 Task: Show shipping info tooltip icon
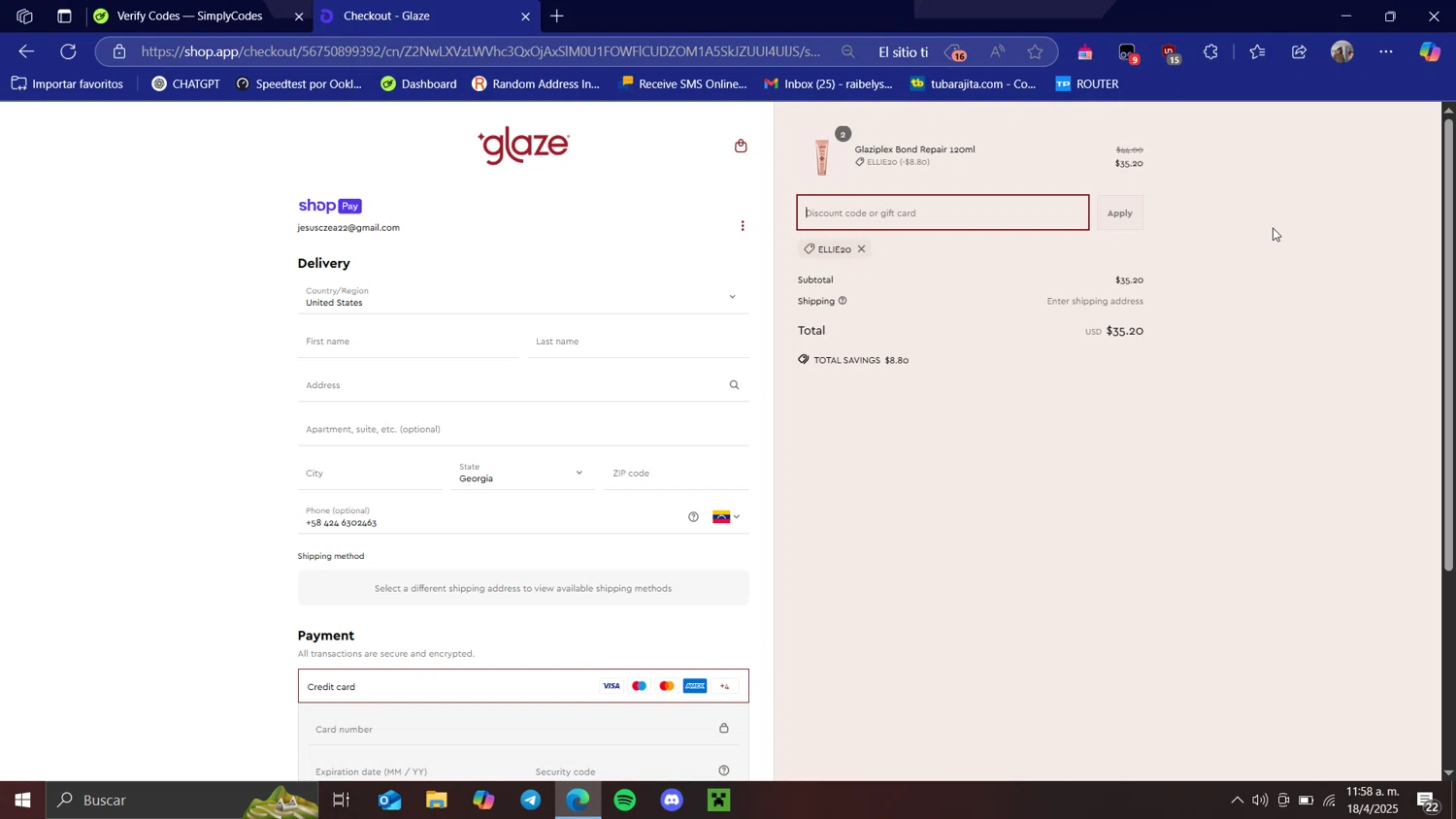tap(843, 301)
